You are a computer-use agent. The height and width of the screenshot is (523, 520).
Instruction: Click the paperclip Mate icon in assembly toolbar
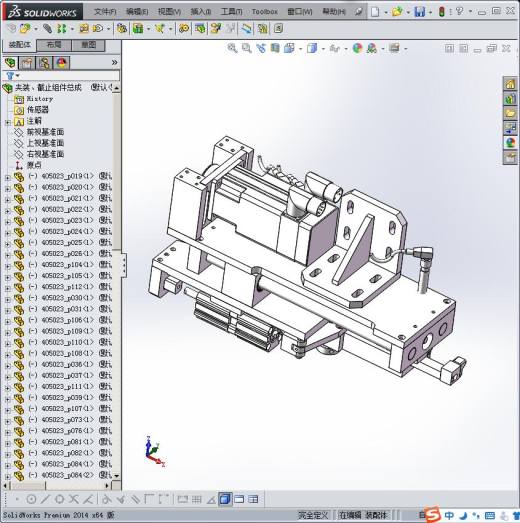tap(47, 29)
